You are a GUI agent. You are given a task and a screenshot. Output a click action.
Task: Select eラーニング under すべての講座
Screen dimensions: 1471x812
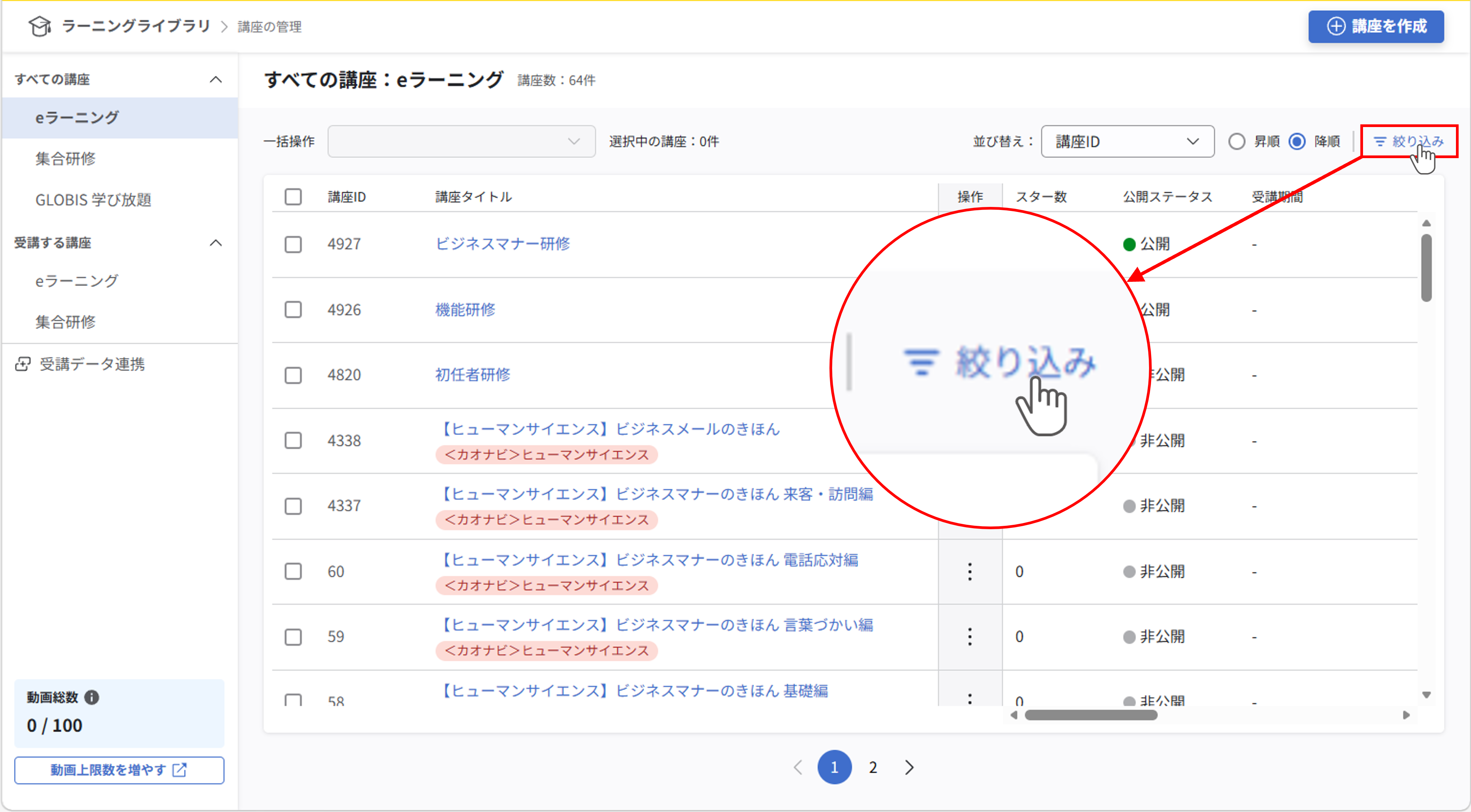coord(120,118)
